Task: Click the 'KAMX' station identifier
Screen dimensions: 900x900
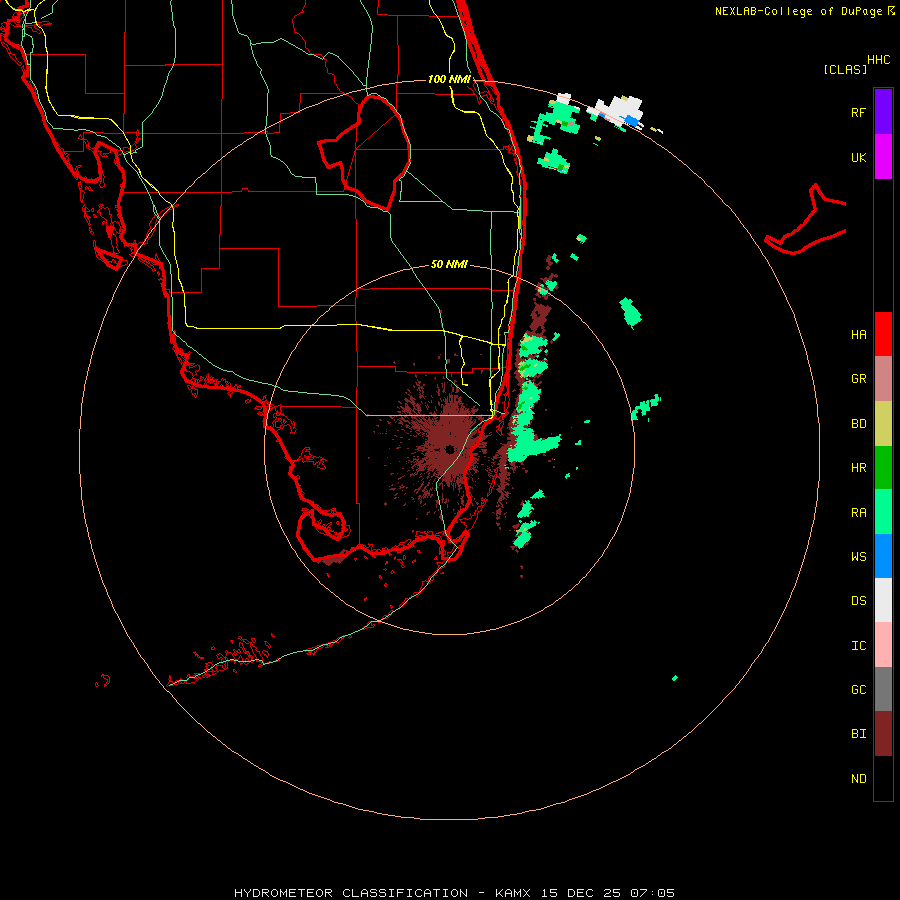Action: [x=513, y=893]
